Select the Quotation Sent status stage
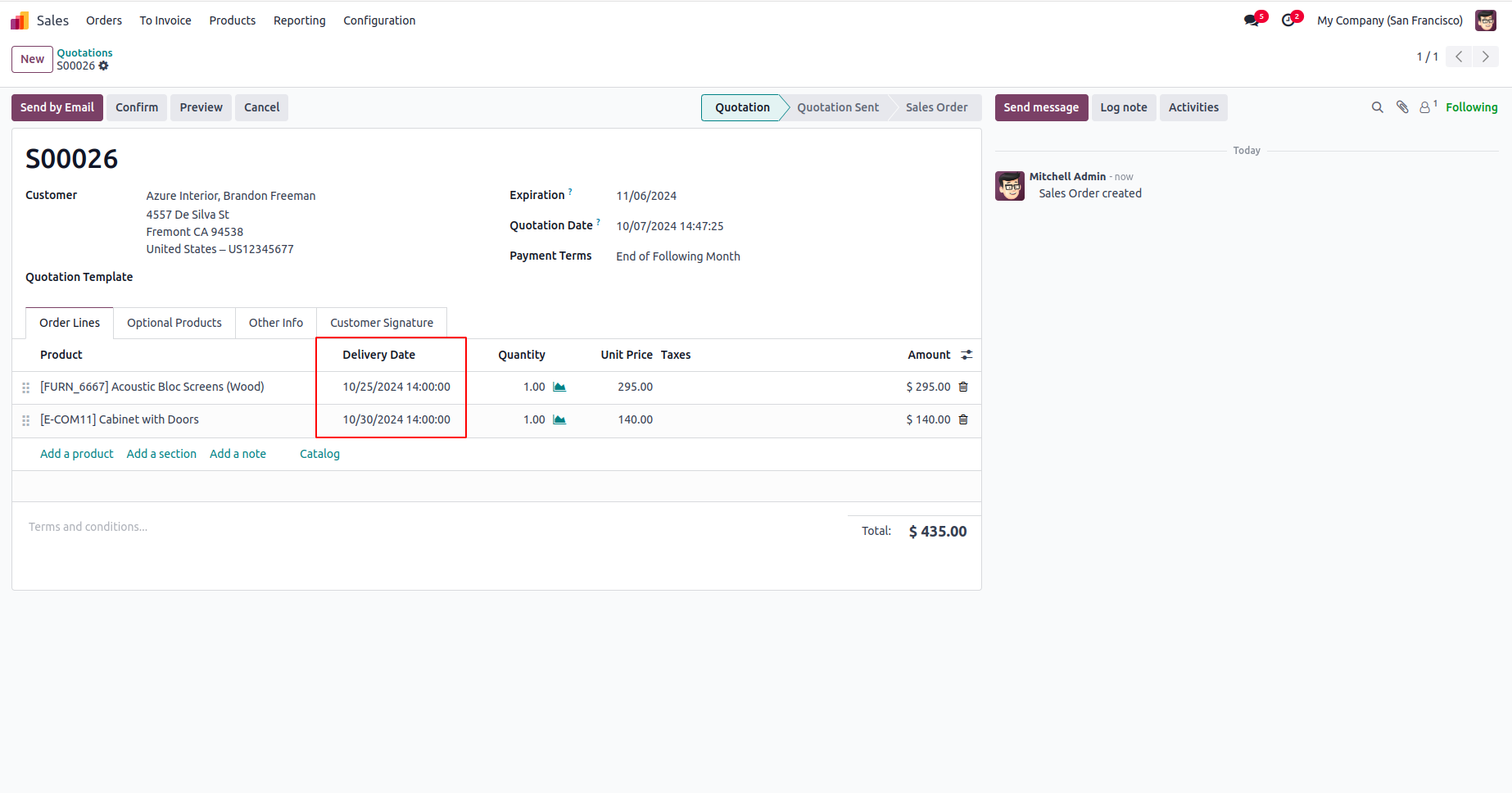This screenshot has width=1512, height=793. (837, 107)
